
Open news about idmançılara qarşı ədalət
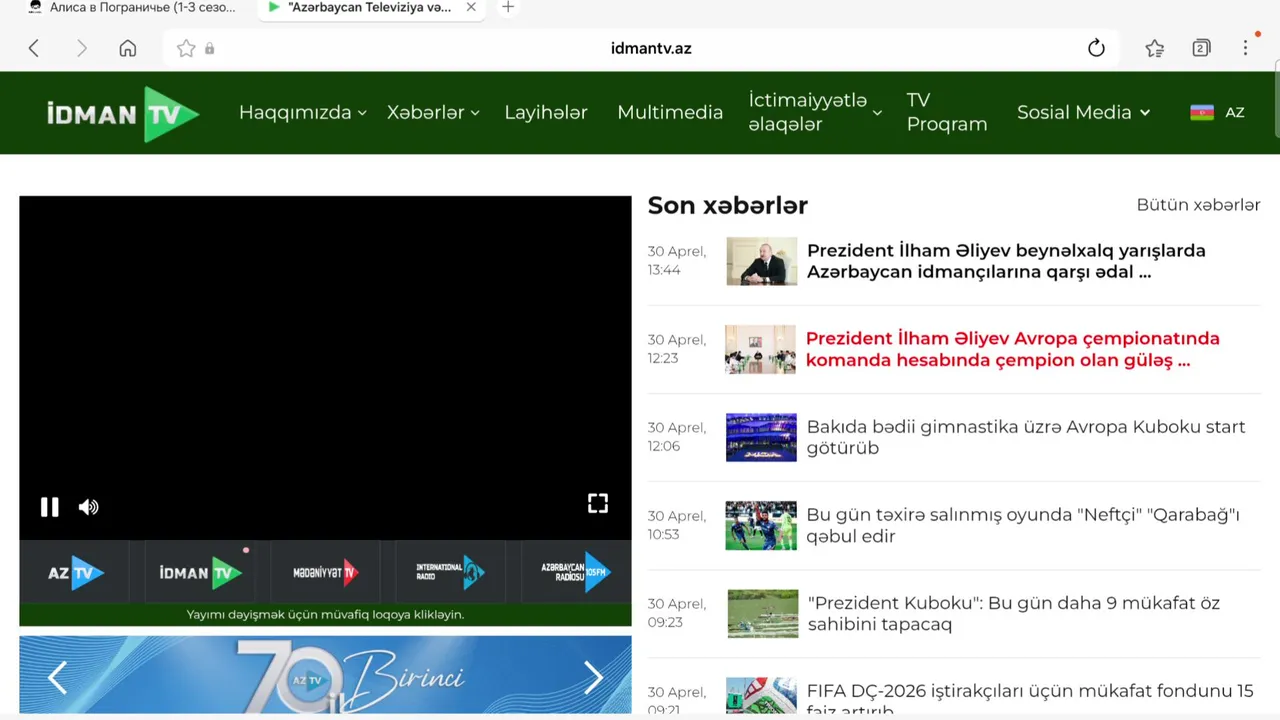pos(1006,261)
